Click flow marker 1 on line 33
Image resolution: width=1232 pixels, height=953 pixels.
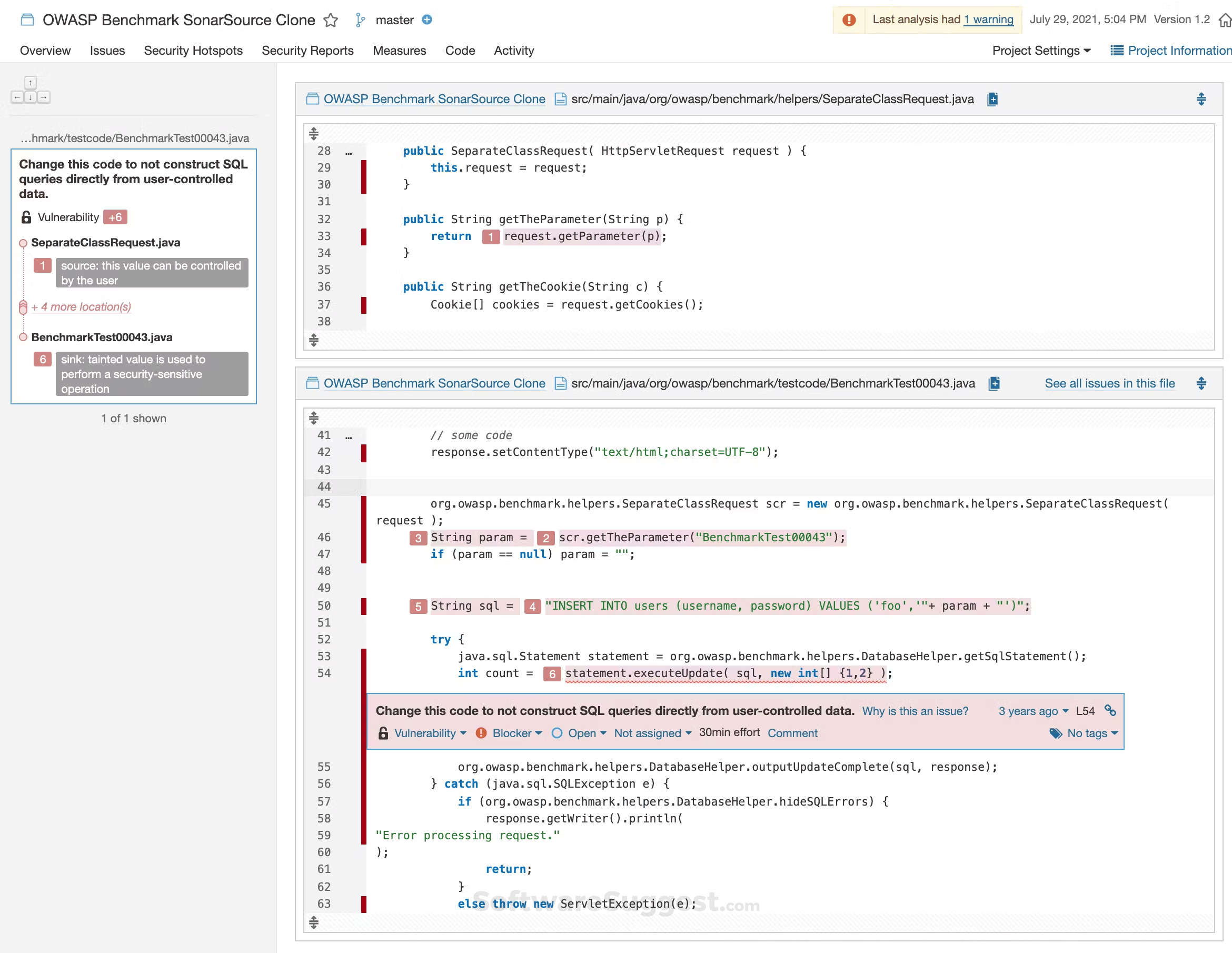pyautogui.click(x=491, y=236)
